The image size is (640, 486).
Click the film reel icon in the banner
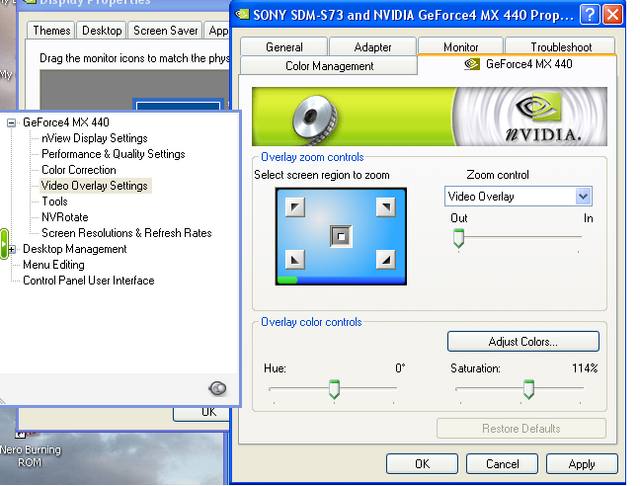point(315,119)
